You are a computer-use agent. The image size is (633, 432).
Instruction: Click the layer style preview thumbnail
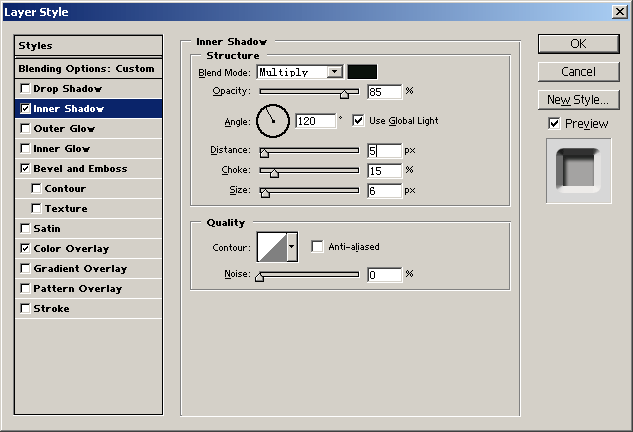click(x=579, y=171)
